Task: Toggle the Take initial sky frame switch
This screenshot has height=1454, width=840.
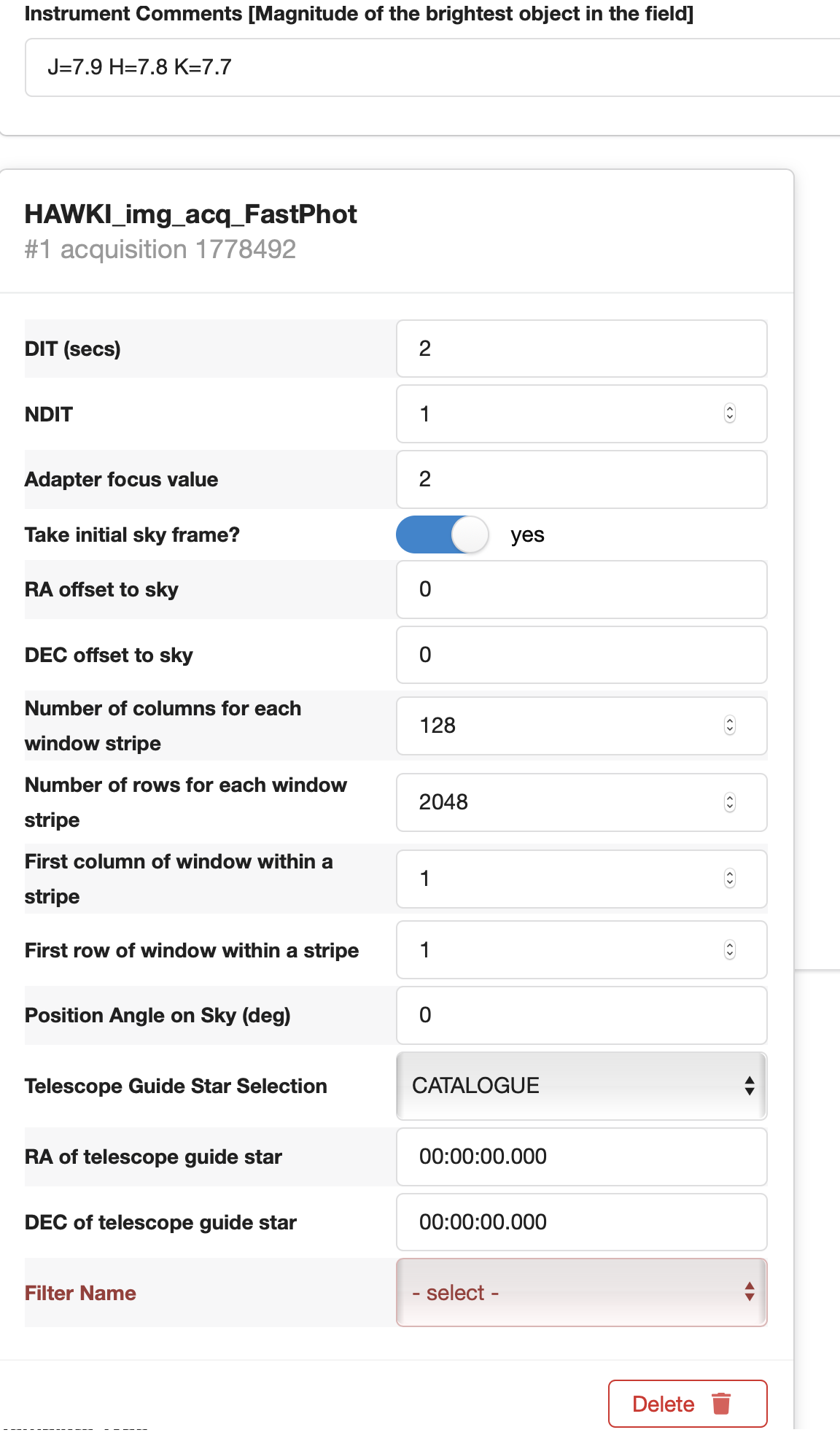Action: click(x=442, y=534)
